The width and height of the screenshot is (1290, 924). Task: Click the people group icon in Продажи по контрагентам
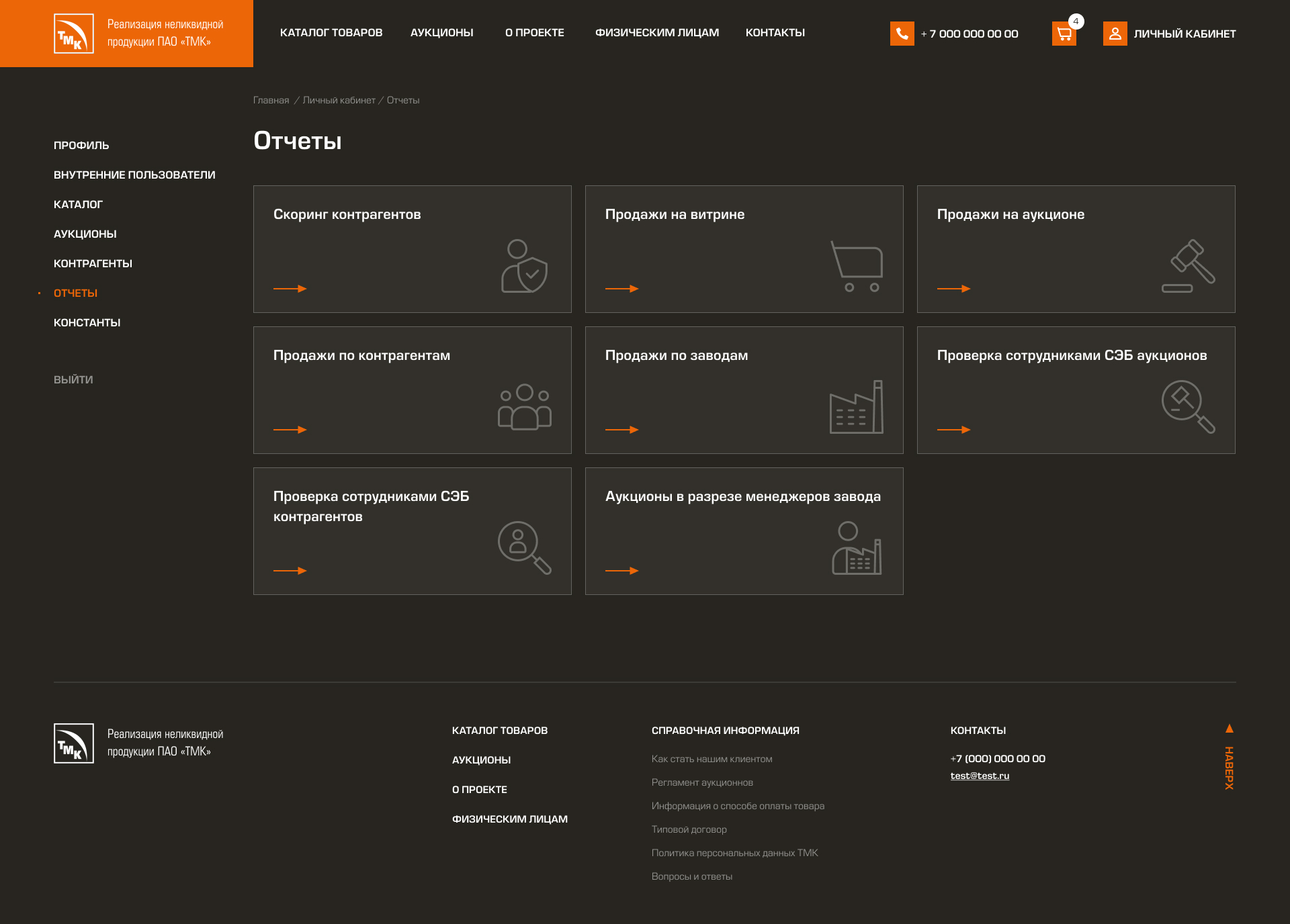pos(524,407)
